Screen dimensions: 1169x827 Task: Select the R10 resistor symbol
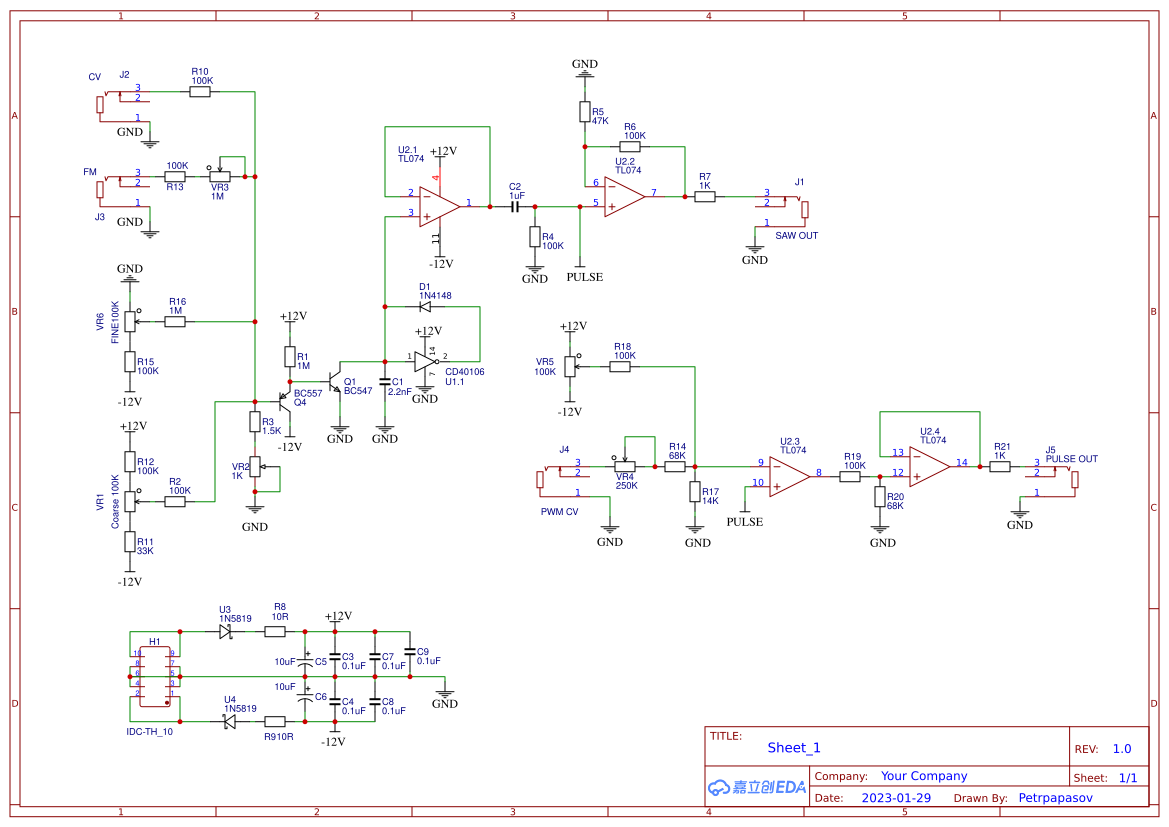coord(200,92)
